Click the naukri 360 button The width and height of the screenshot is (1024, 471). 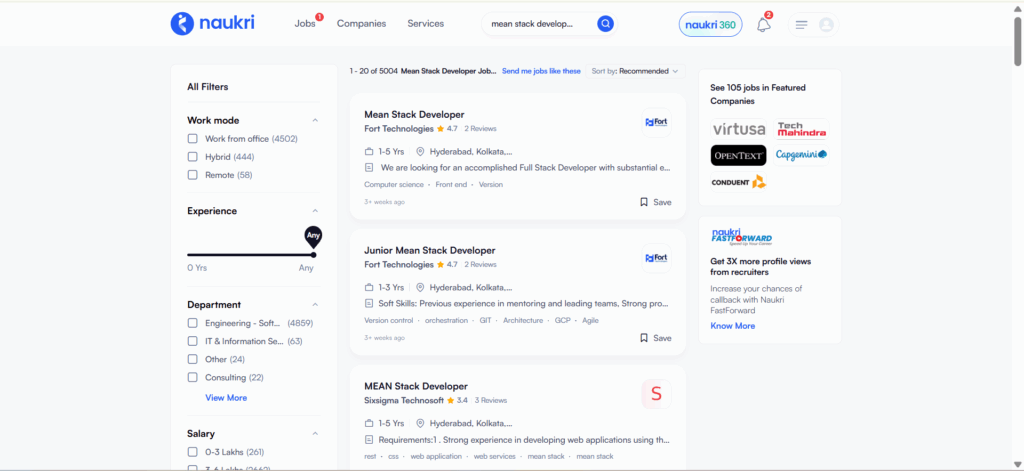[x=711, y=25]
